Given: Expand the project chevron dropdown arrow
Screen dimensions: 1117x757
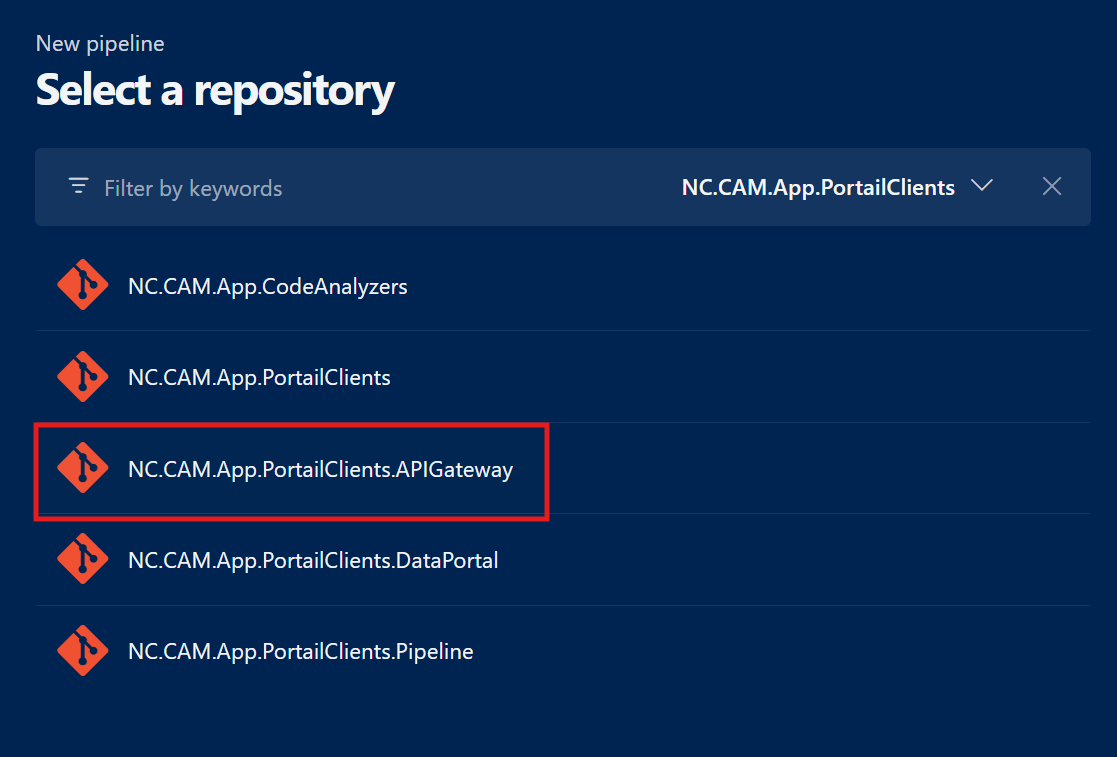Looking at the screenshot, I should point(981,186).
